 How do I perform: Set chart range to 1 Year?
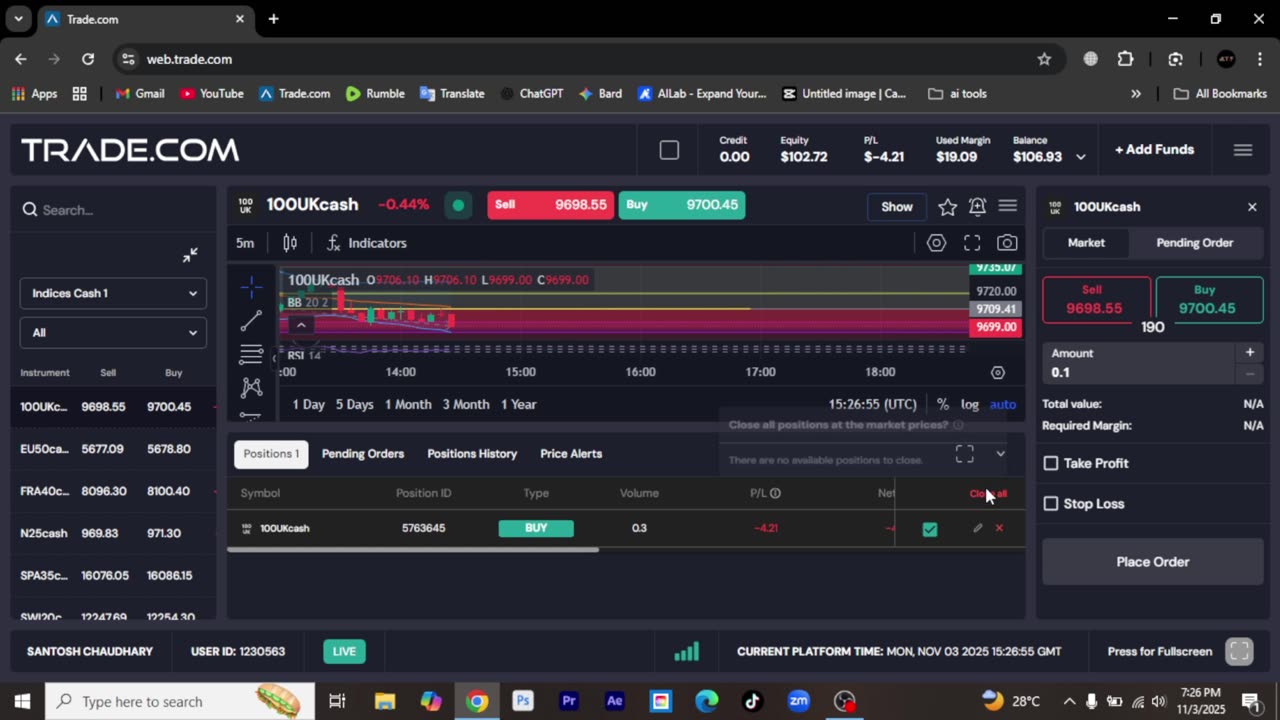pos(518,404)
